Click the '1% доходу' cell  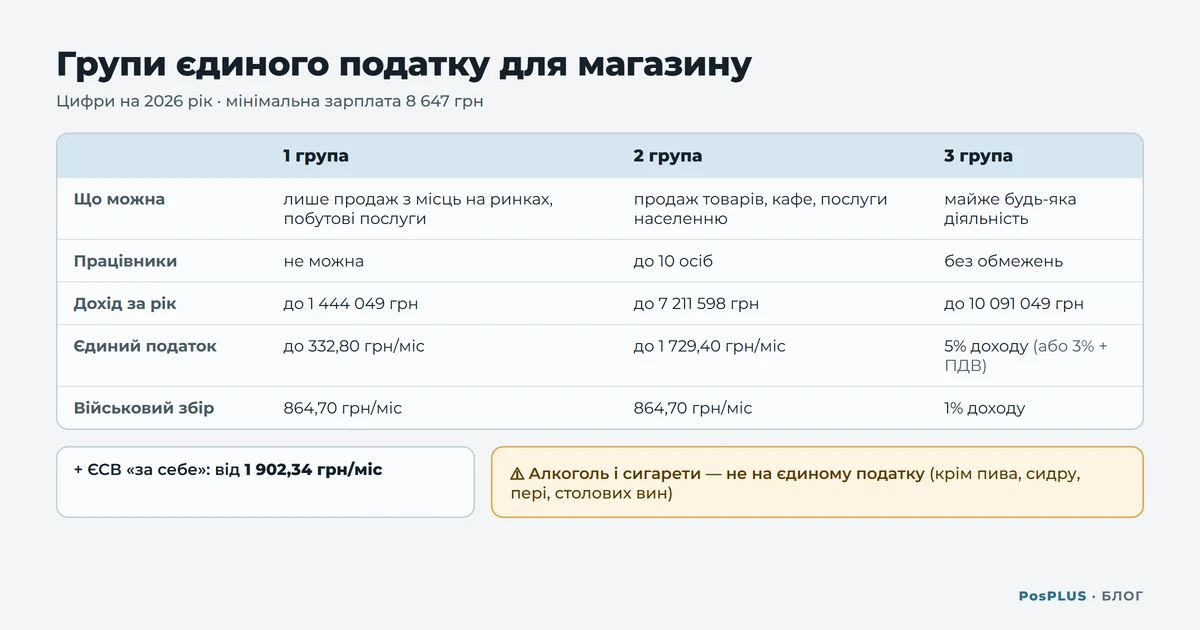click(x=985, y=408)
